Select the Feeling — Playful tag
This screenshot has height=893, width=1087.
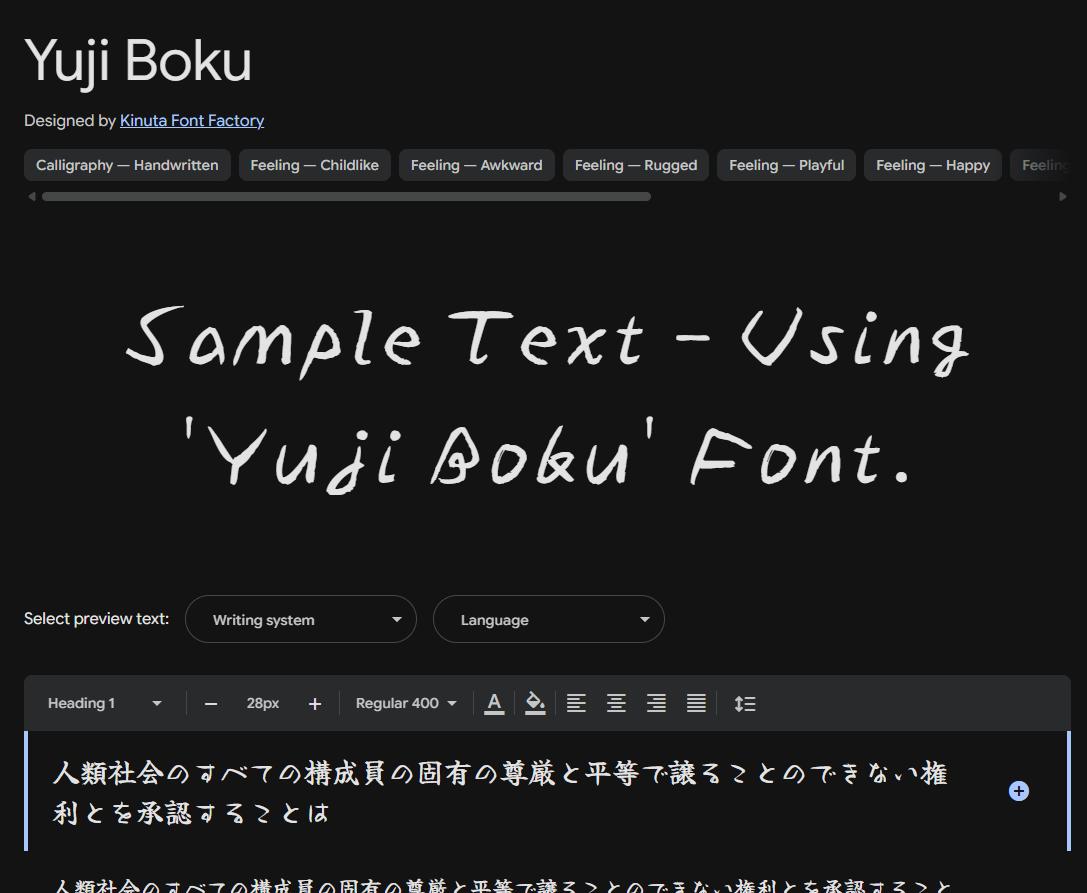787,165
